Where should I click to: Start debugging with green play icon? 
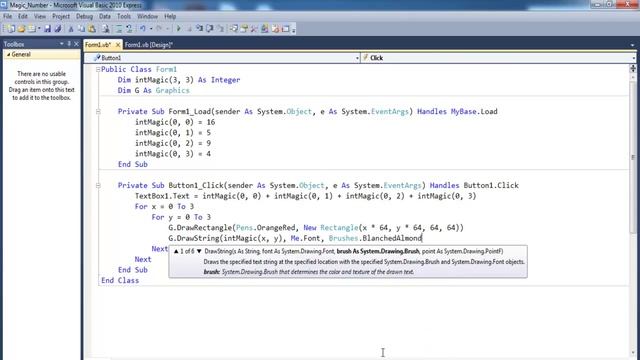[x=178, y=29]
